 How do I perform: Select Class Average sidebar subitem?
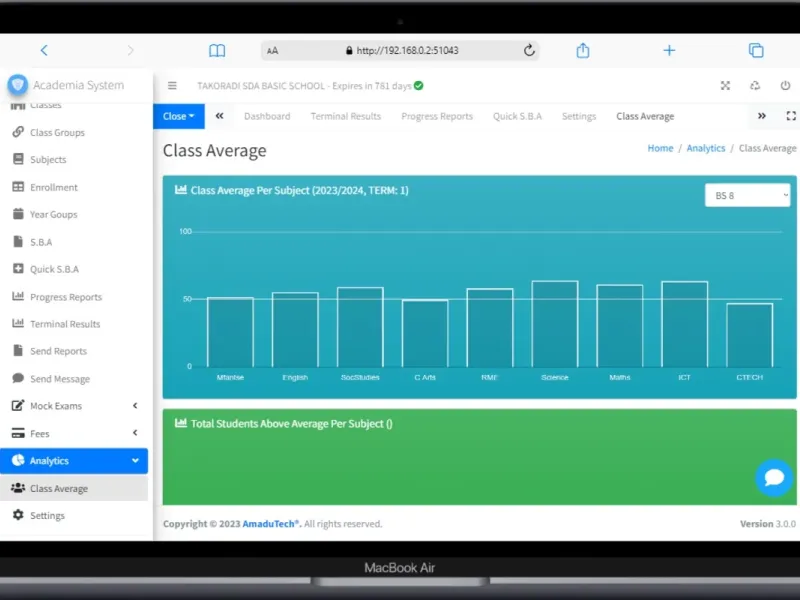click(x=74, y=488)
